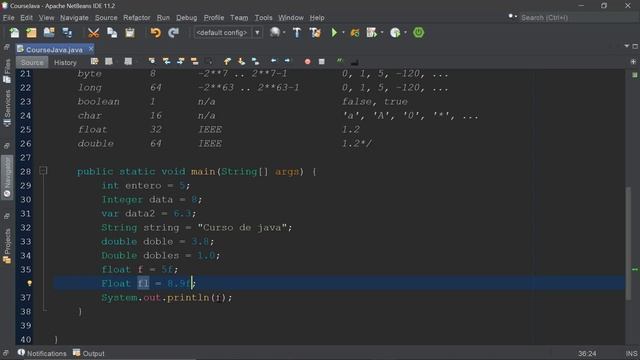This screenshot has width=640, height=360.
Task: Switch to Source view
Action: coord(32,62)
